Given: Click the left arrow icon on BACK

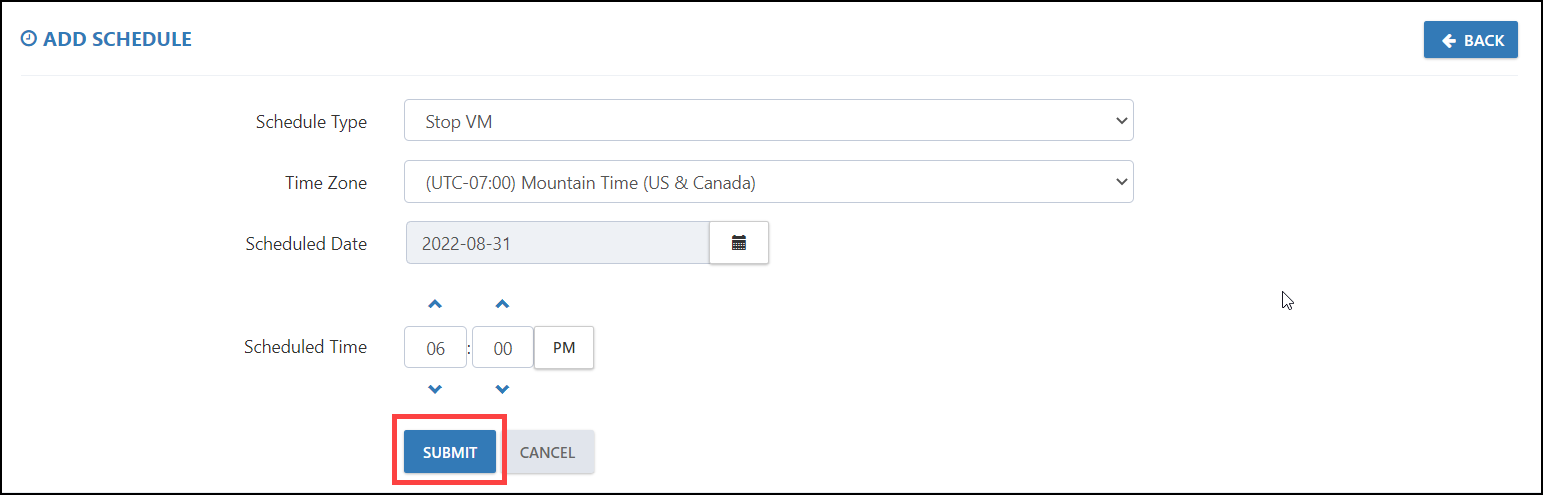Looking at the screenshot, I should coord(1449,40).
